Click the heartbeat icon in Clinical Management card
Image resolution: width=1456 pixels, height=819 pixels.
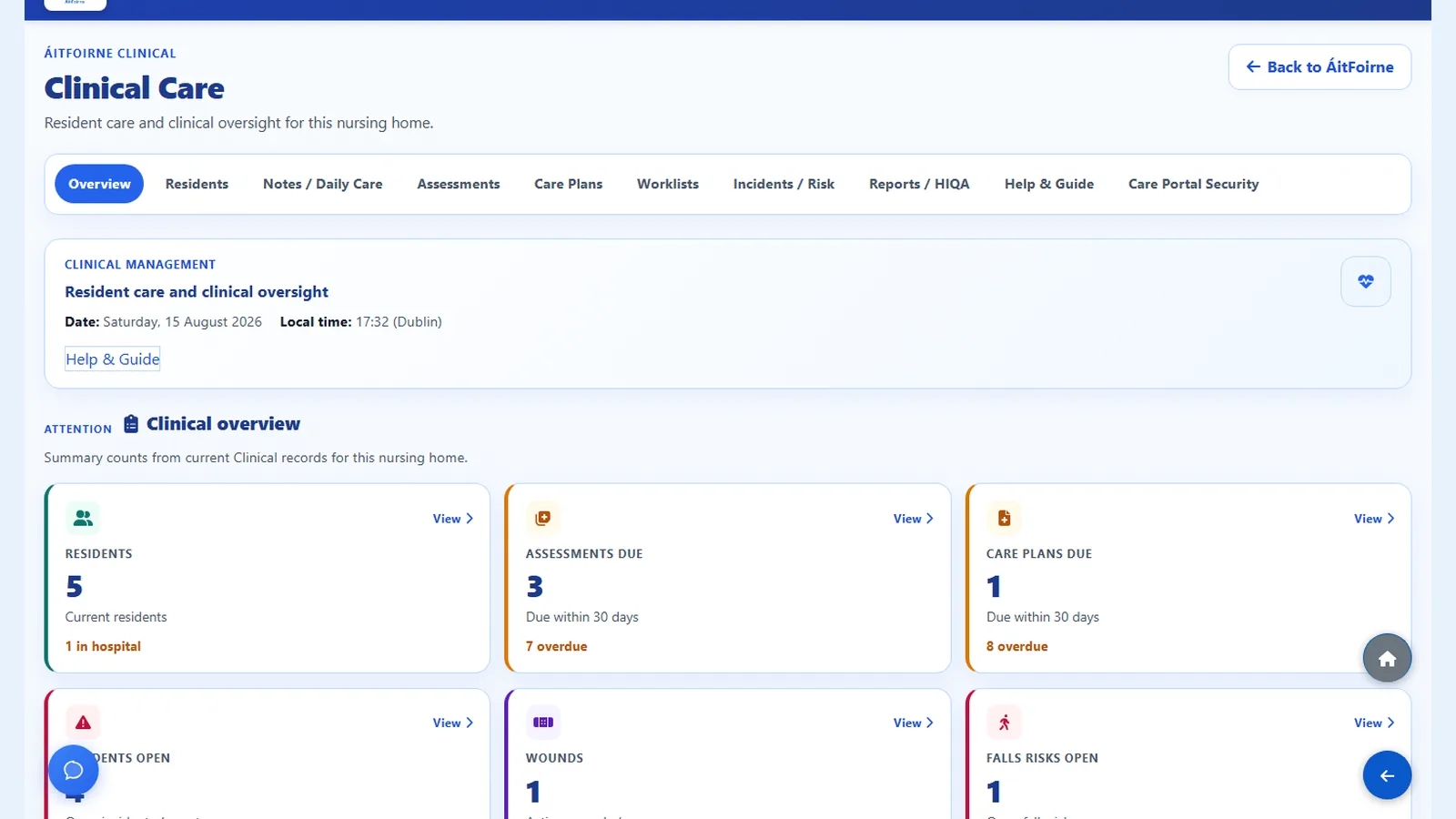[1365, 282]
